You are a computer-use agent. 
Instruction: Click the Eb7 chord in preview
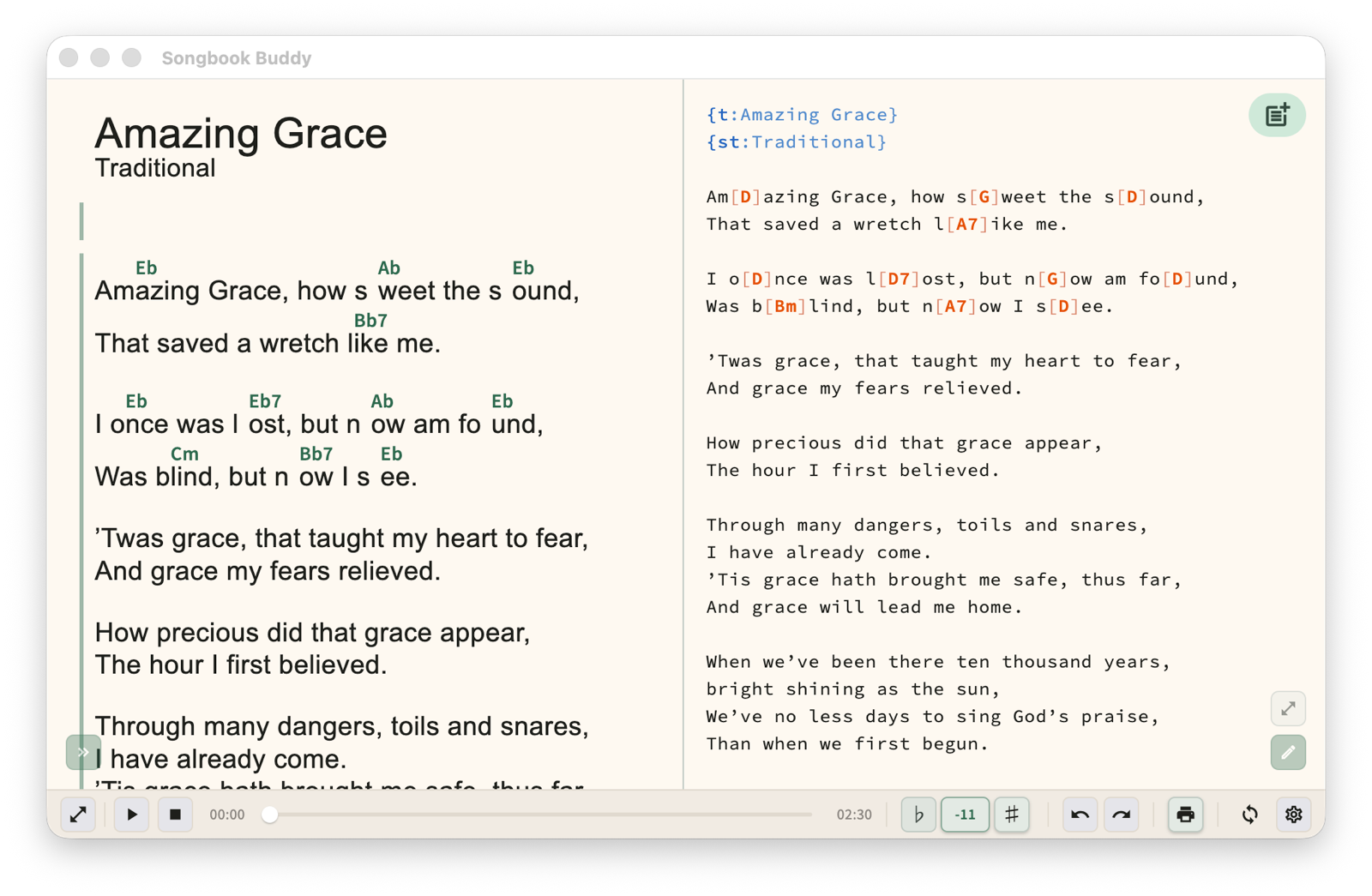point(265,401)
